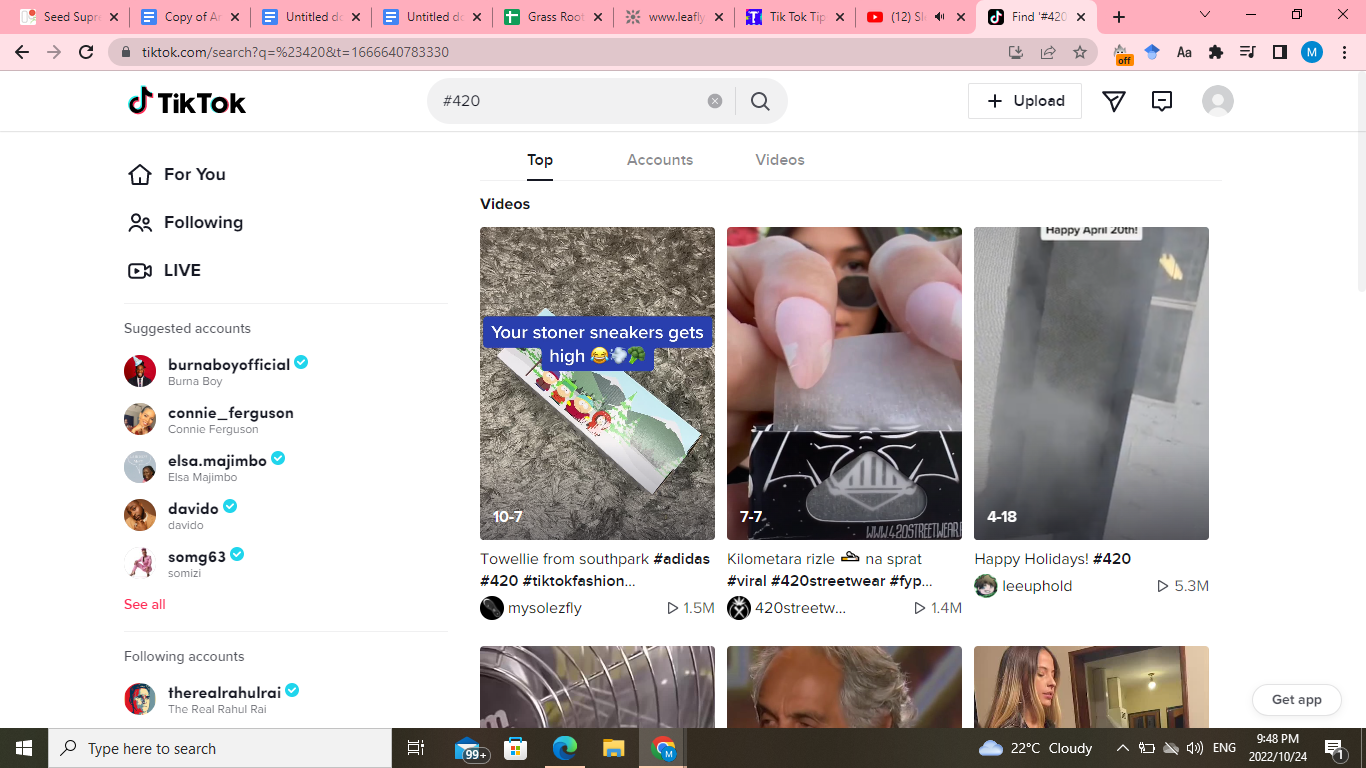
Task: Open the media control music-list icon
Action: click(x=1247, y=52)
